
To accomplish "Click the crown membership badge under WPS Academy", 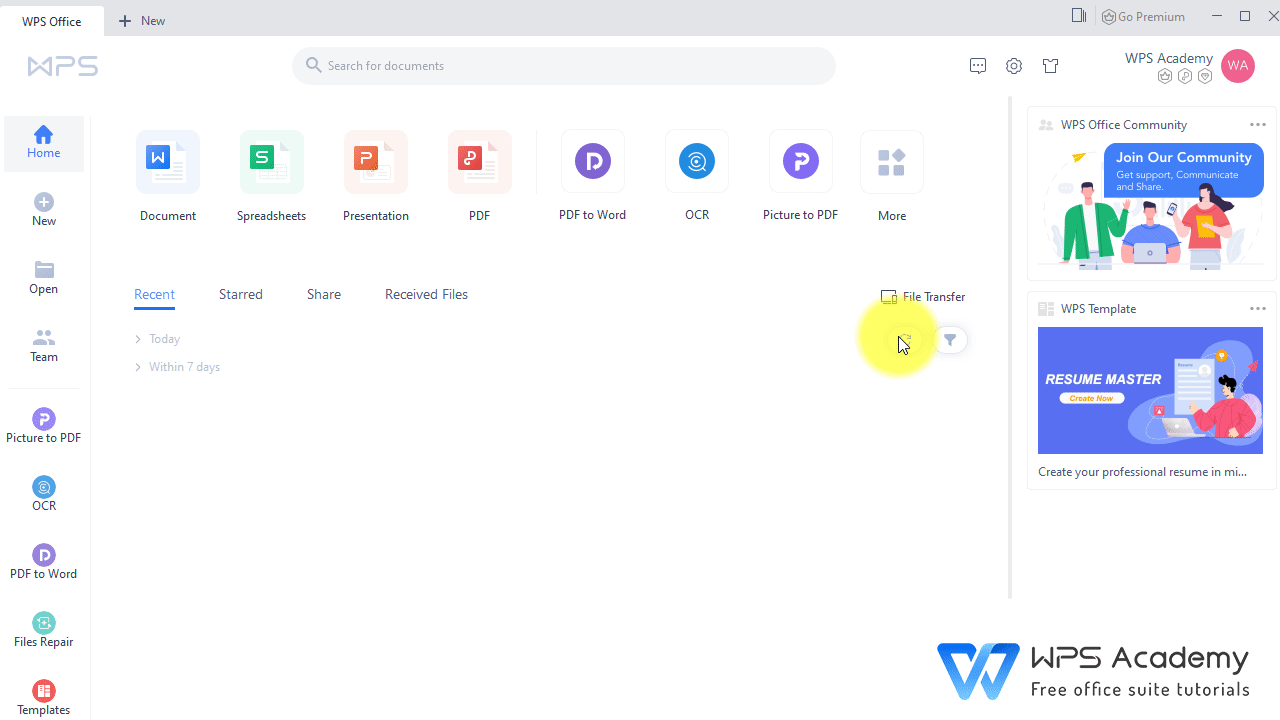I will point(1165,76).
